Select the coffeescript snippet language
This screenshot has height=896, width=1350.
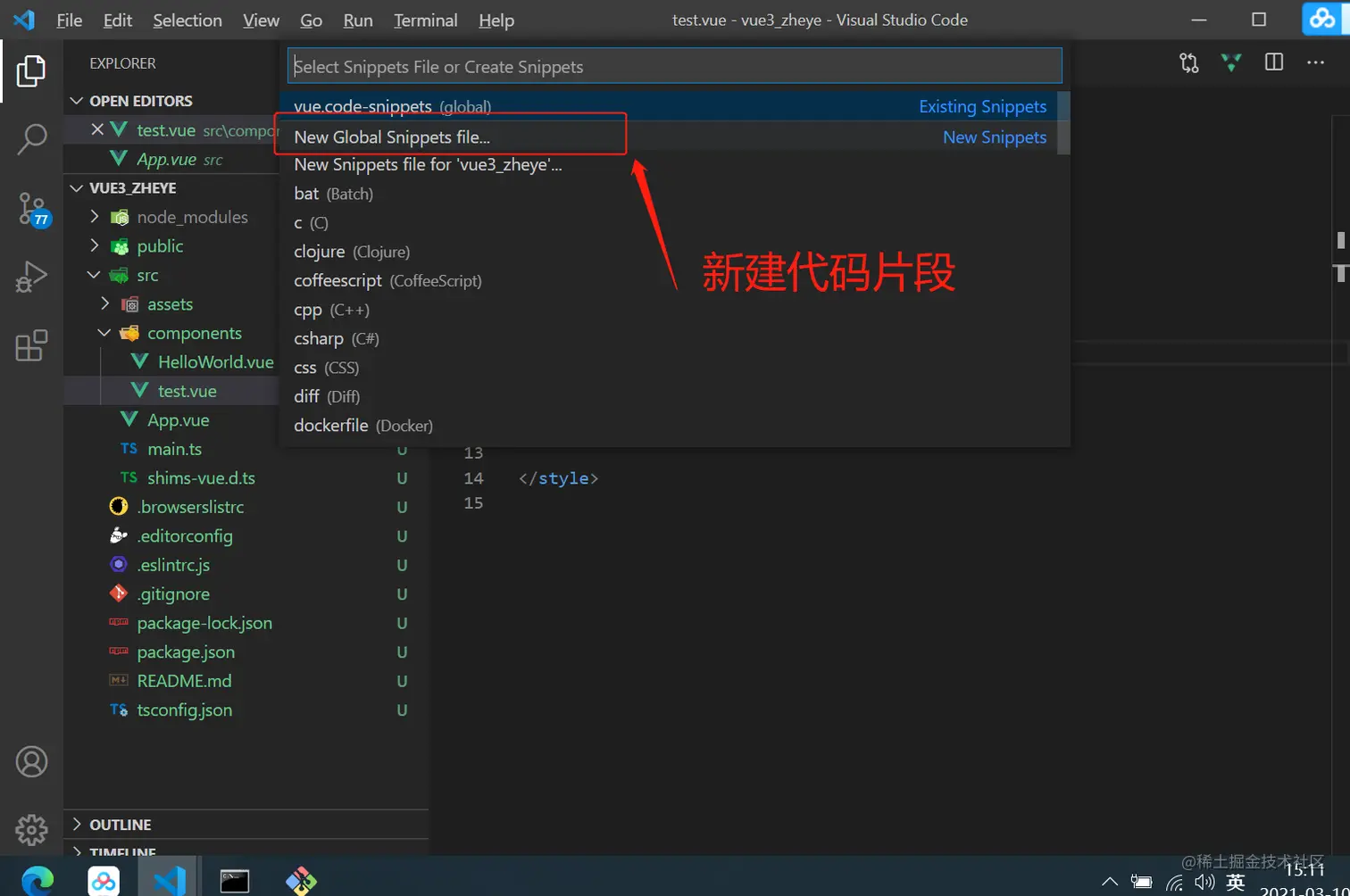tap(669, 280)
